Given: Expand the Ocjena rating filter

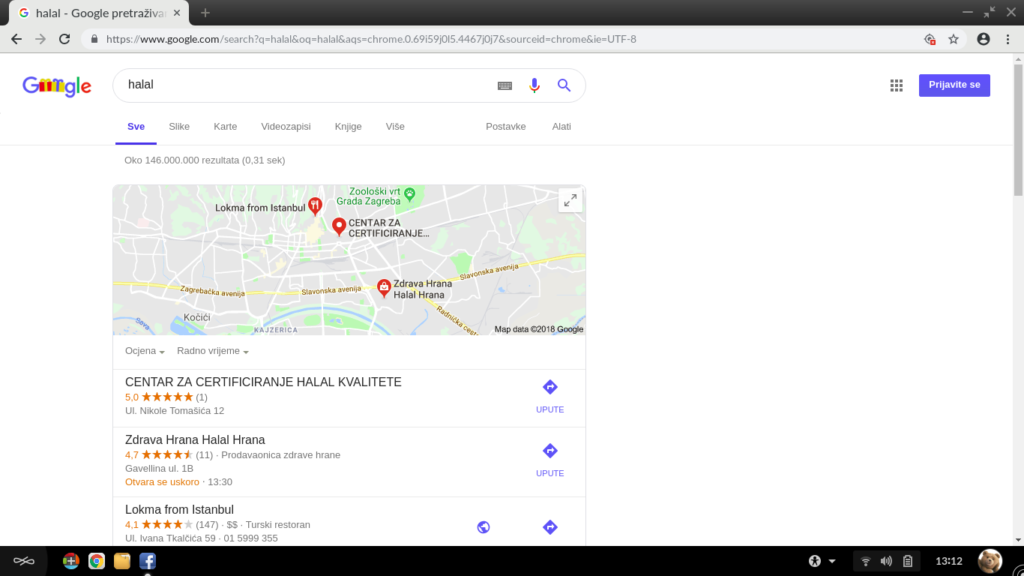Looking at the screenshot, I should [144, 351].
